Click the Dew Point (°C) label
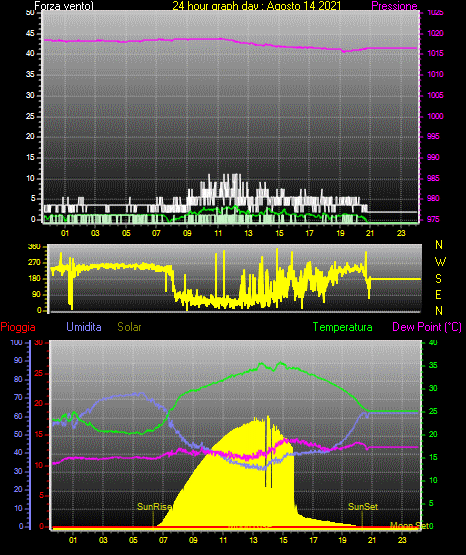The image size is (466, 555). (x=427, y=327)
